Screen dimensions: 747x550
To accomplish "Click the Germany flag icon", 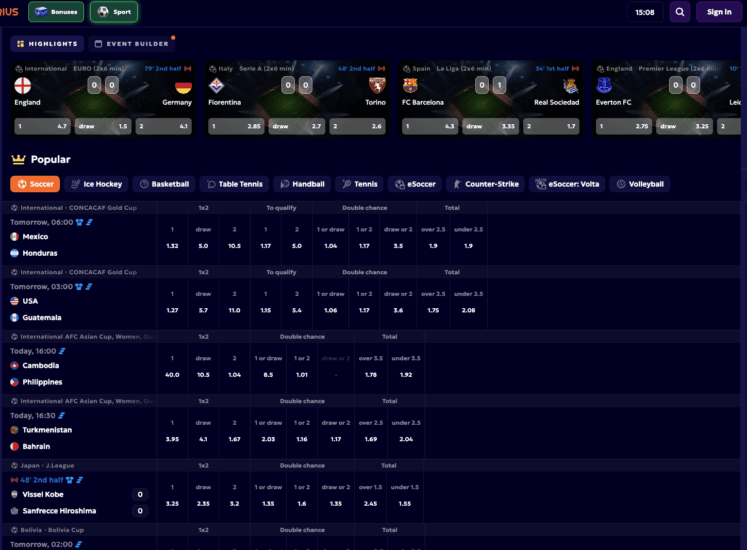I will click(x=183, y=86).
